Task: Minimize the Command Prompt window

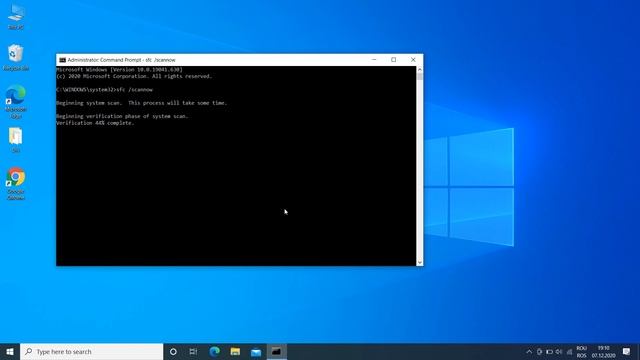Action: [x=374, y=60]
